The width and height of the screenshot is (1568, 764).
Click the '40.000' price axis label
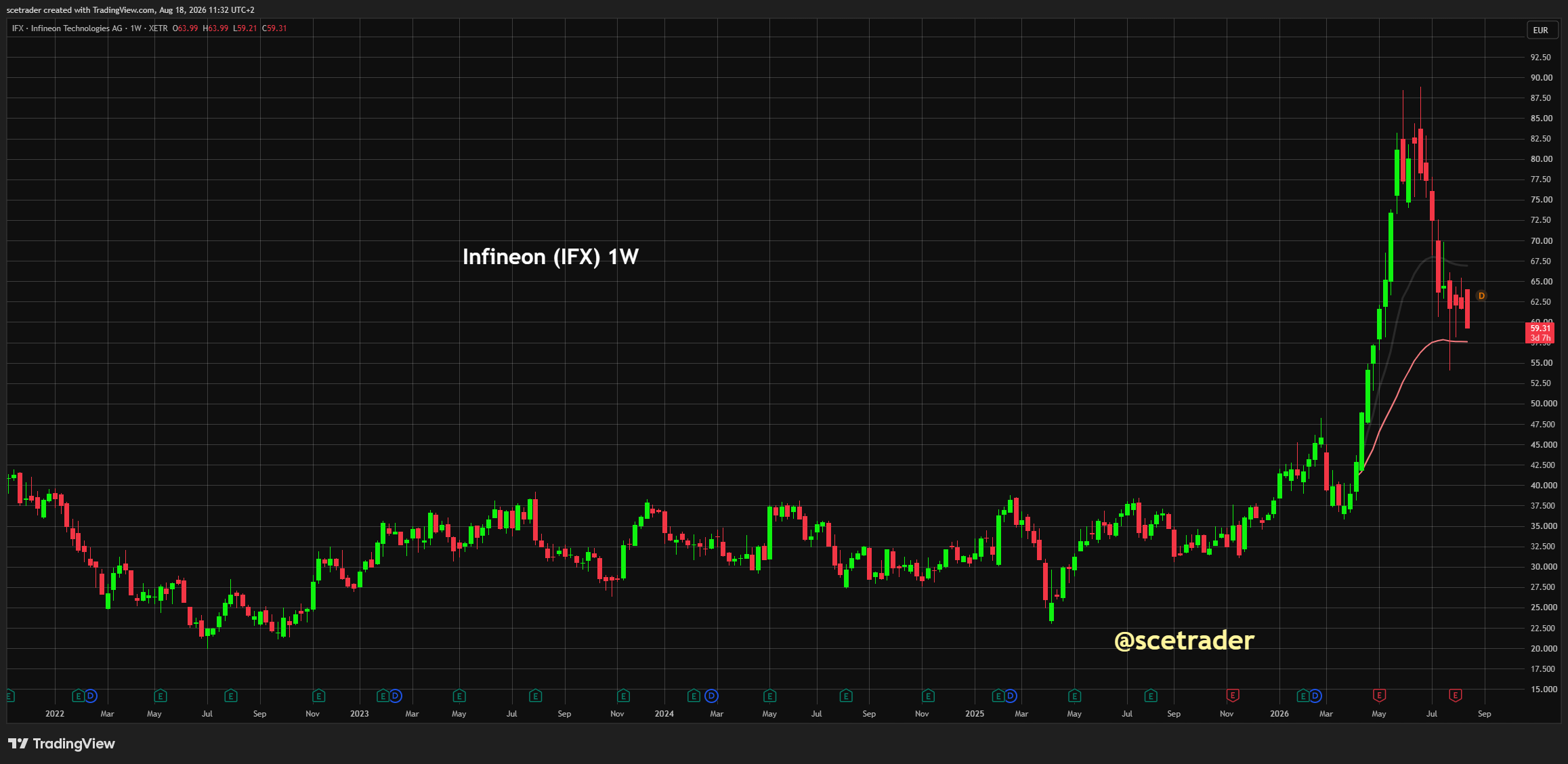pyautogui.click(x=1544, y=486)
